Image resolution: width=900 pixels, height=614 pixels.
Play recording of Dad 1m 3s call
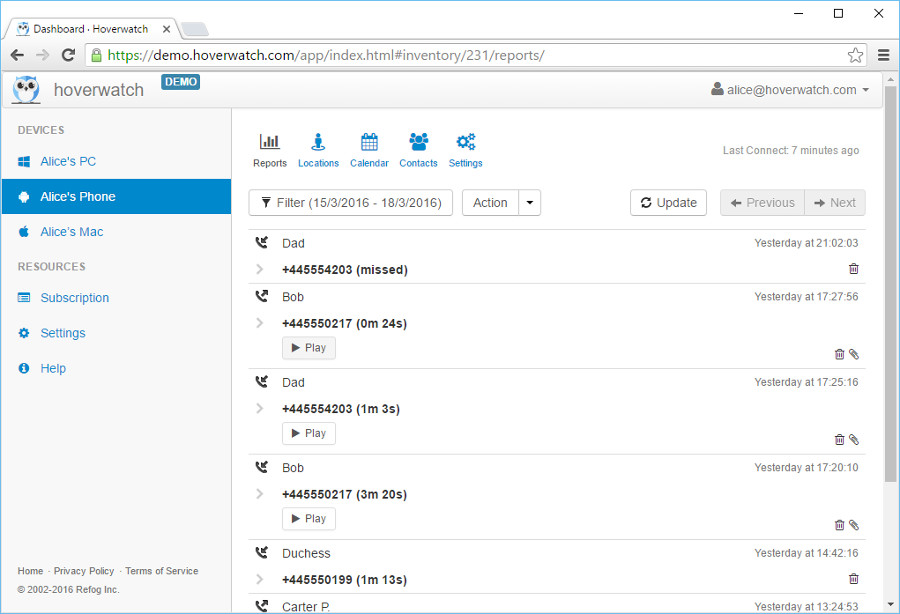tap(309, 433)
